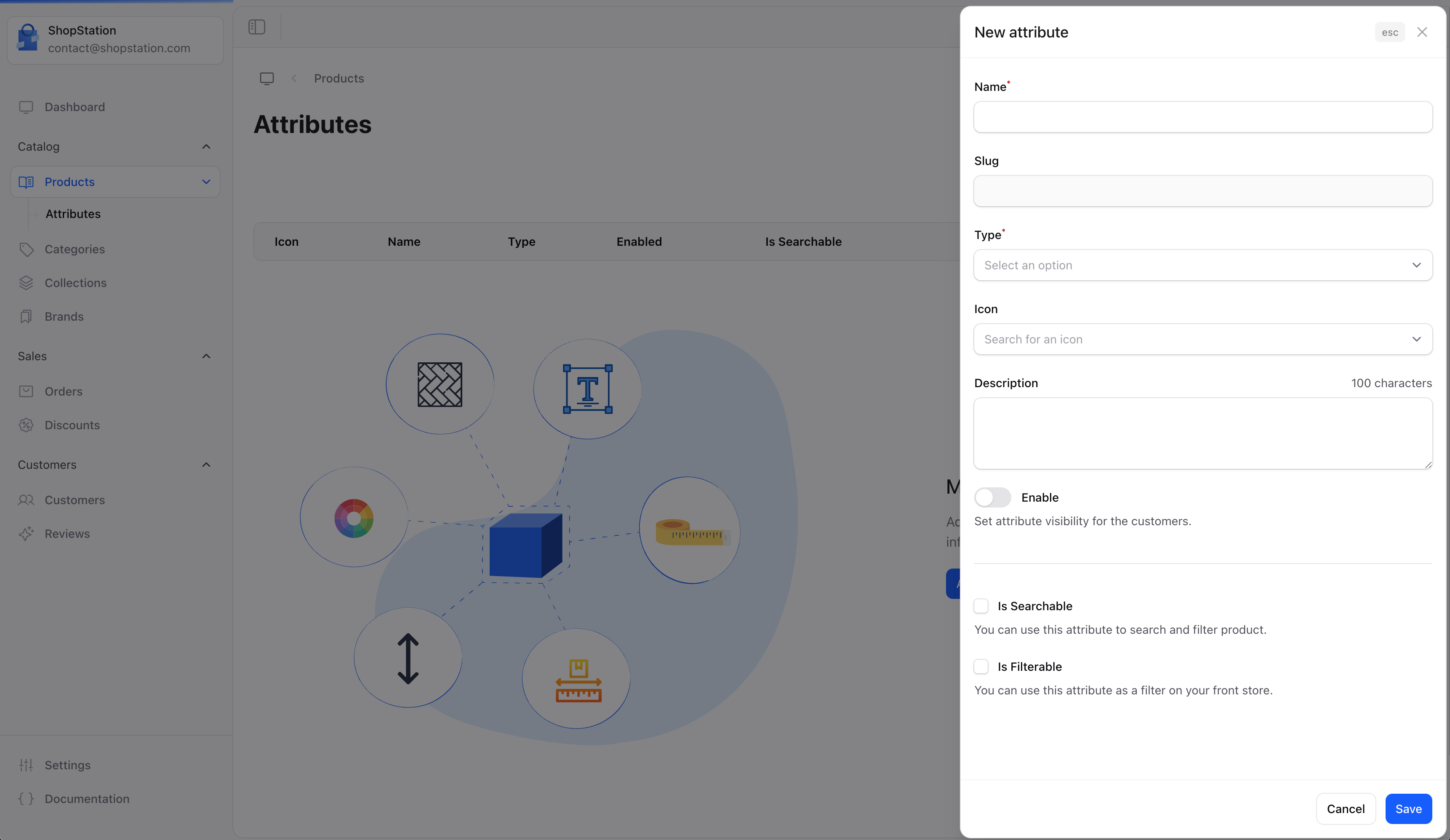
Task: Click the esc key badge
Action: tap(1390, 32)
